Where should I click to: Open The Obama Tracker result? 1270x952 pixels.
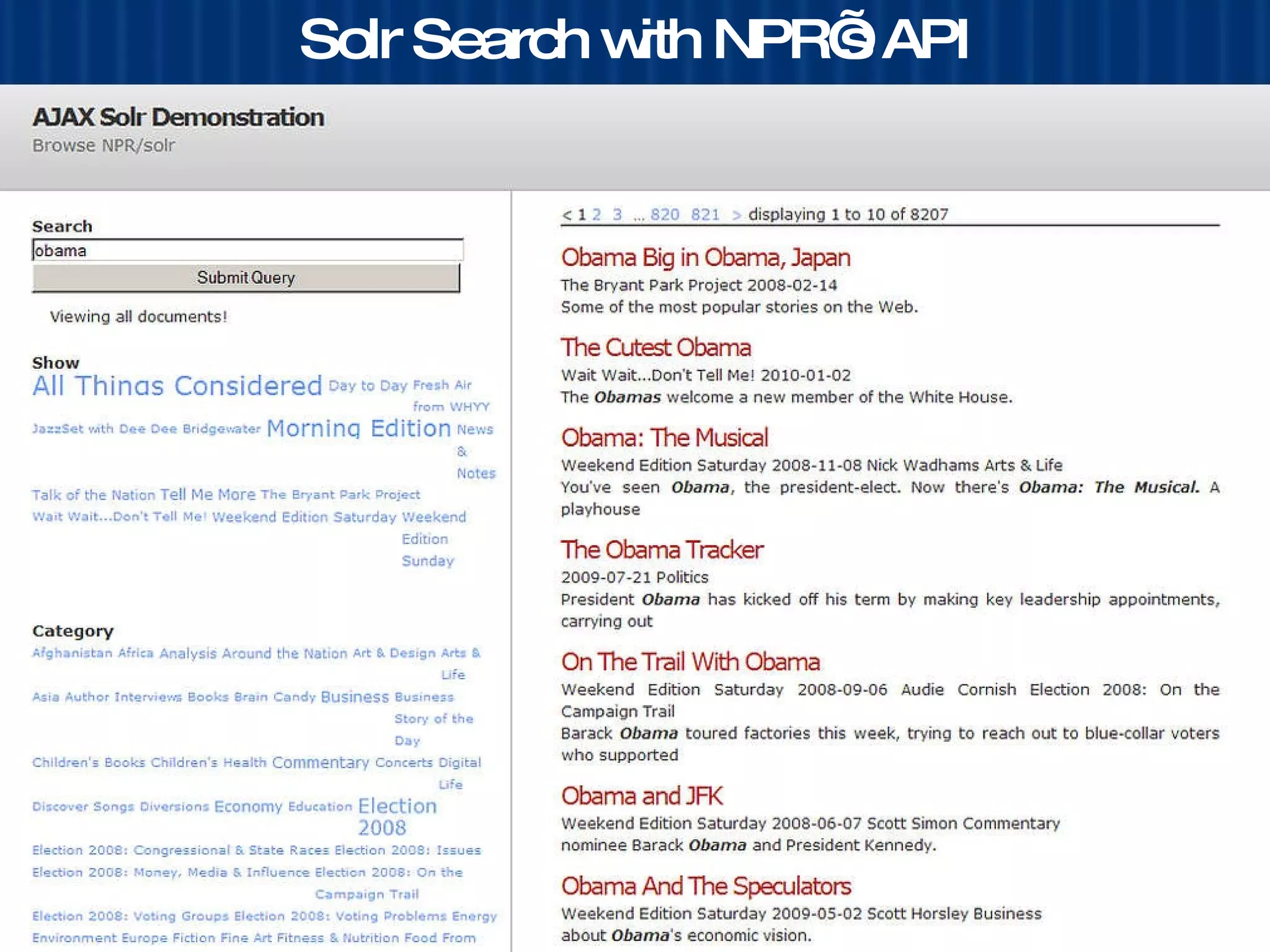(x=662, y=550)
